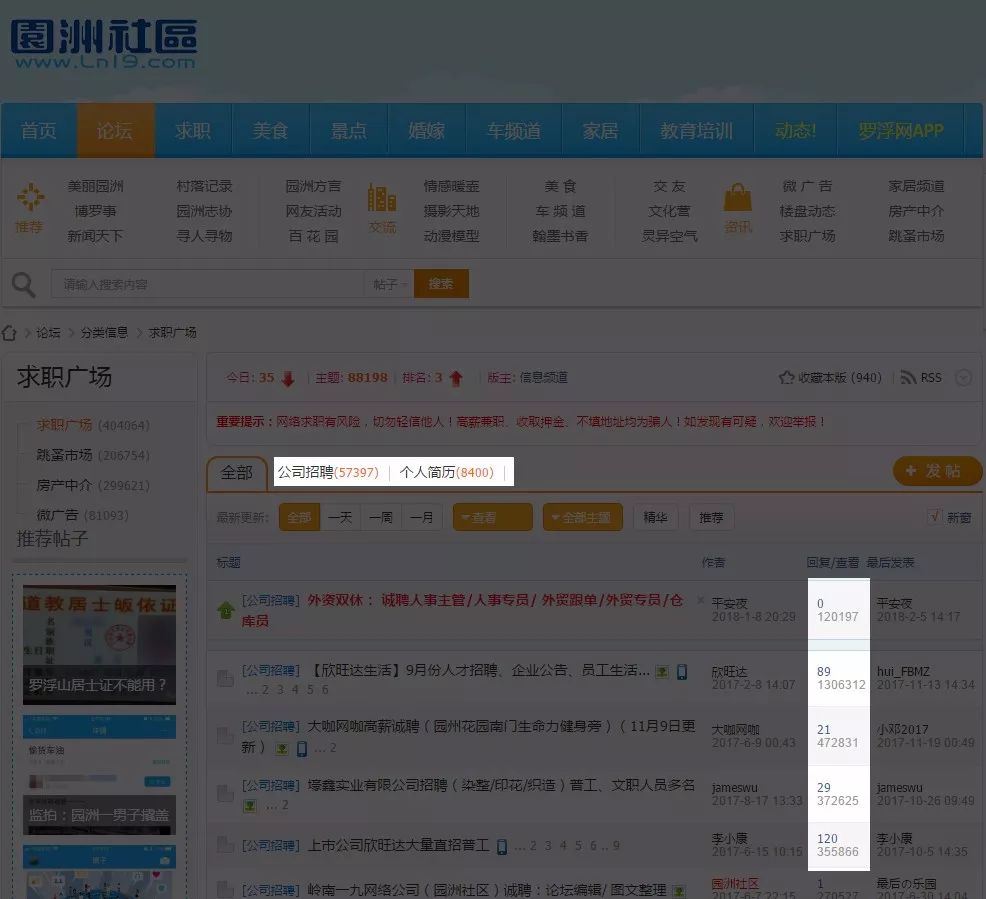Click the RSS feed icon
This screenshot has width=986, height=899.
pos(908,377)
